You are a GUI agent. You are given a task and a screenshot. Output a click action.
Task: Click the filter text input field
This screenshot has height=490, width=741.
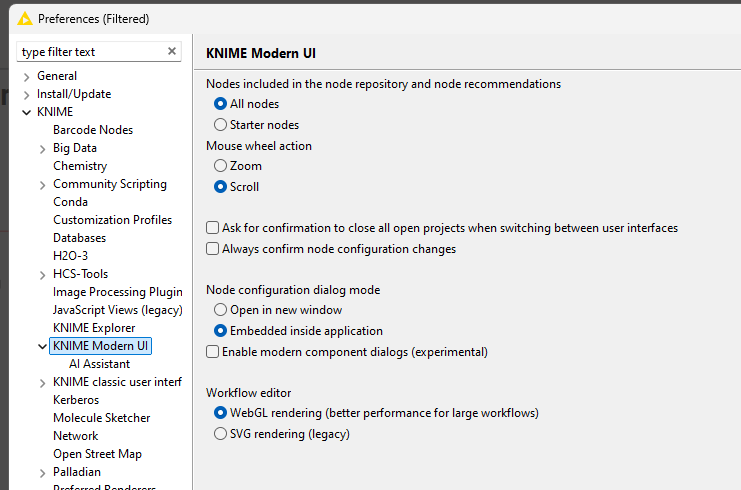88,52
